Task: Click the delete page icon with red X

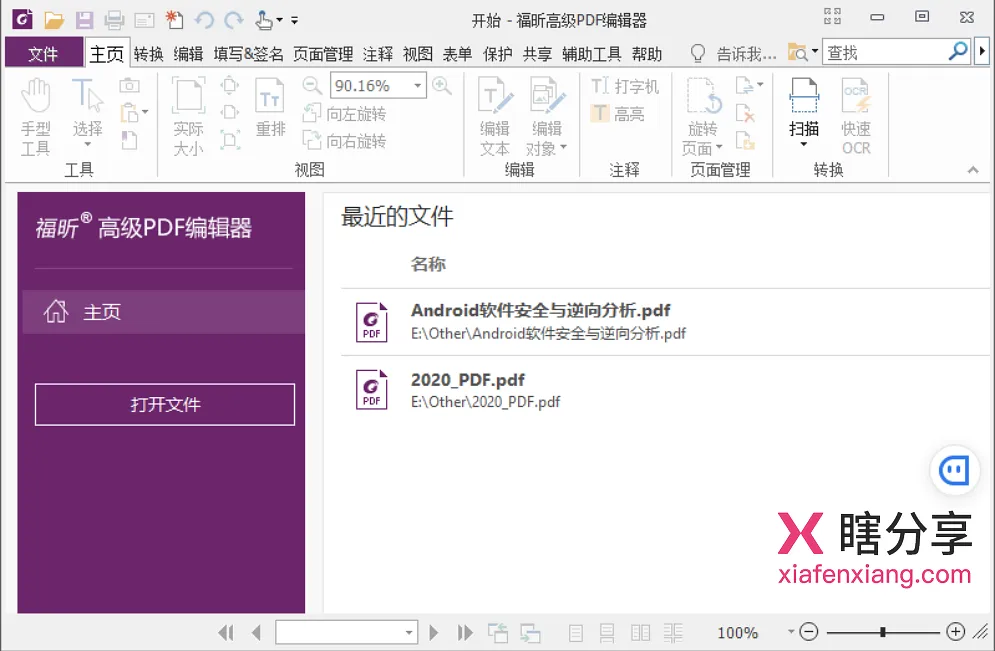Action: pyautogui.click(x=745, y=113)
